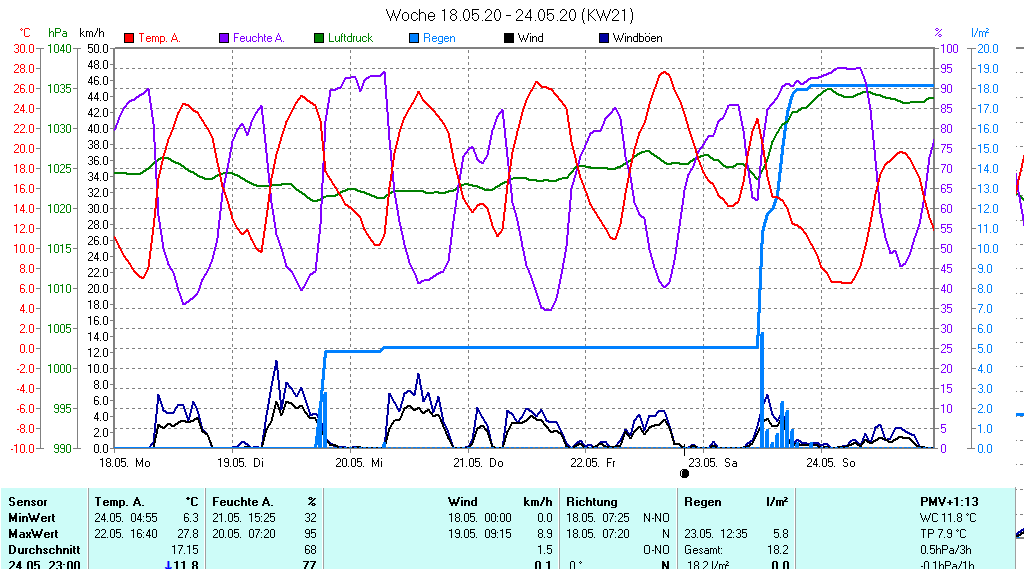Select the chart title Woche 18.05.20 - 24.05.20
1024x569 pixels.
[509, 15]
